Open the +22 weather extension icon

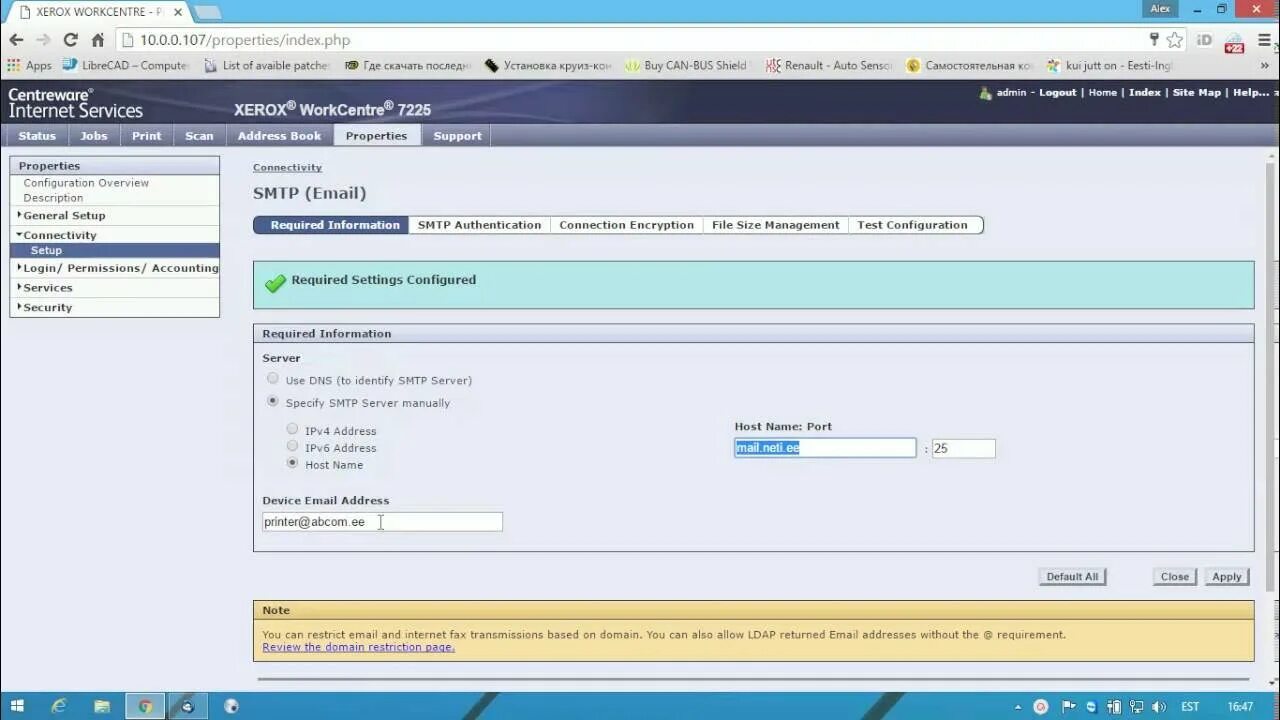click(x=1234, y=41)
